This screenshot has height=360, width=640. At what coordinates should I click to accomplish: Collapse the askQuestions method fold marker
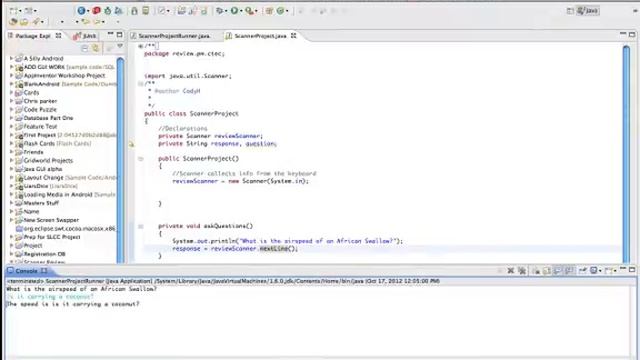pos(140,226)
